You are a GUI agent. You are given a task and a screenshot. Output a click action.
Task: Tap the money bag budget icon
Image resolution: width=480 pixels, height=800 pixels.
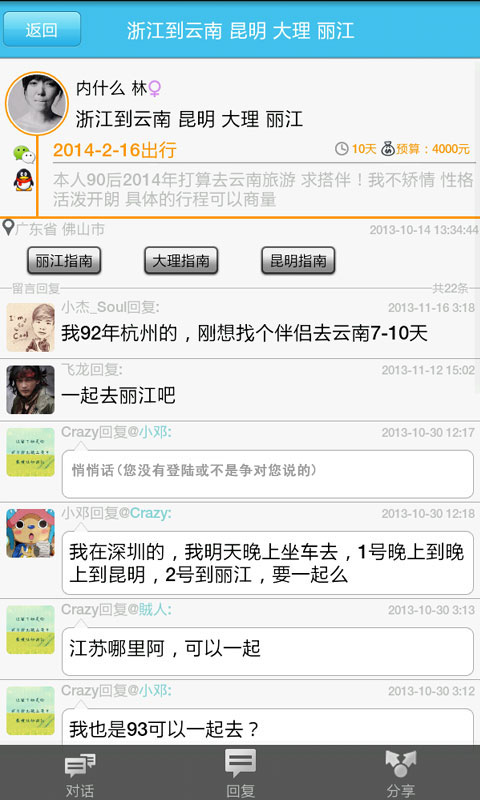point(388,148)
